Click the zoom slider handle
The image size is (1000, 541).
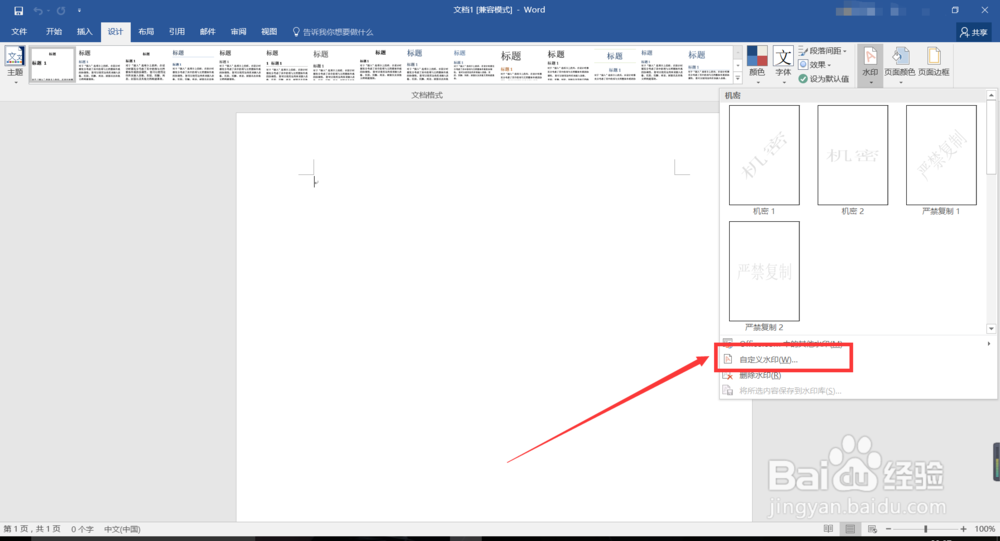click(925, 529)
